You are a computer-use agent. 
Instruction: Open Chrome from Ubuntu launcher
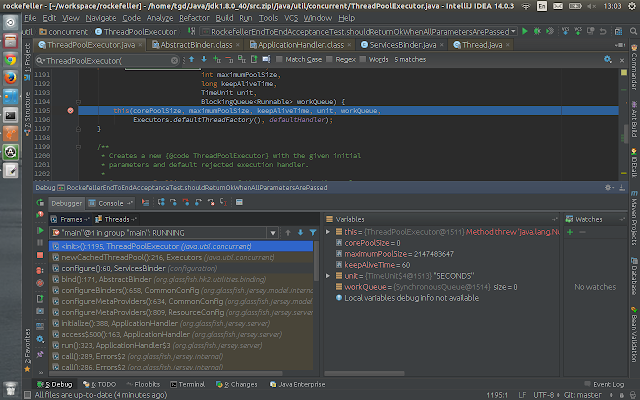tap(11, 60)
